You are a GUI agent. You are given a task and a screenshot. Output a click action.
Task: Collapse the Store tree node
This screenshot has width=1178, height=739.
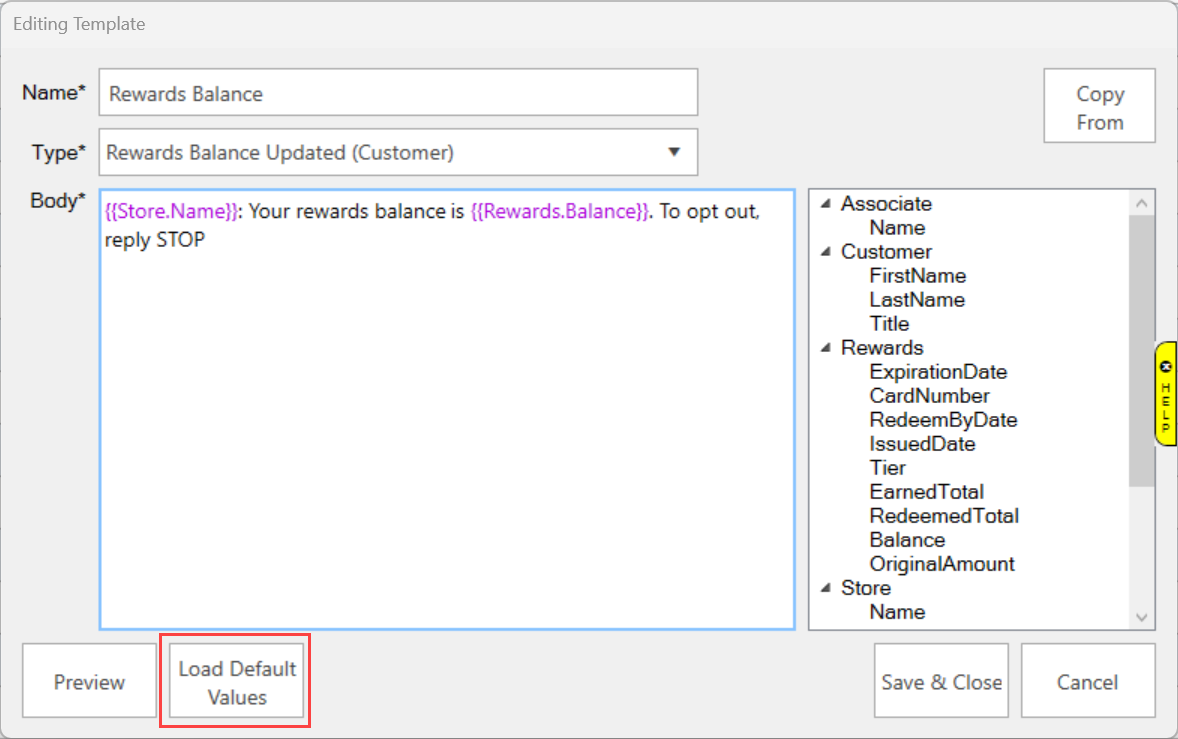pyautogui.click(x=826, y=588)
